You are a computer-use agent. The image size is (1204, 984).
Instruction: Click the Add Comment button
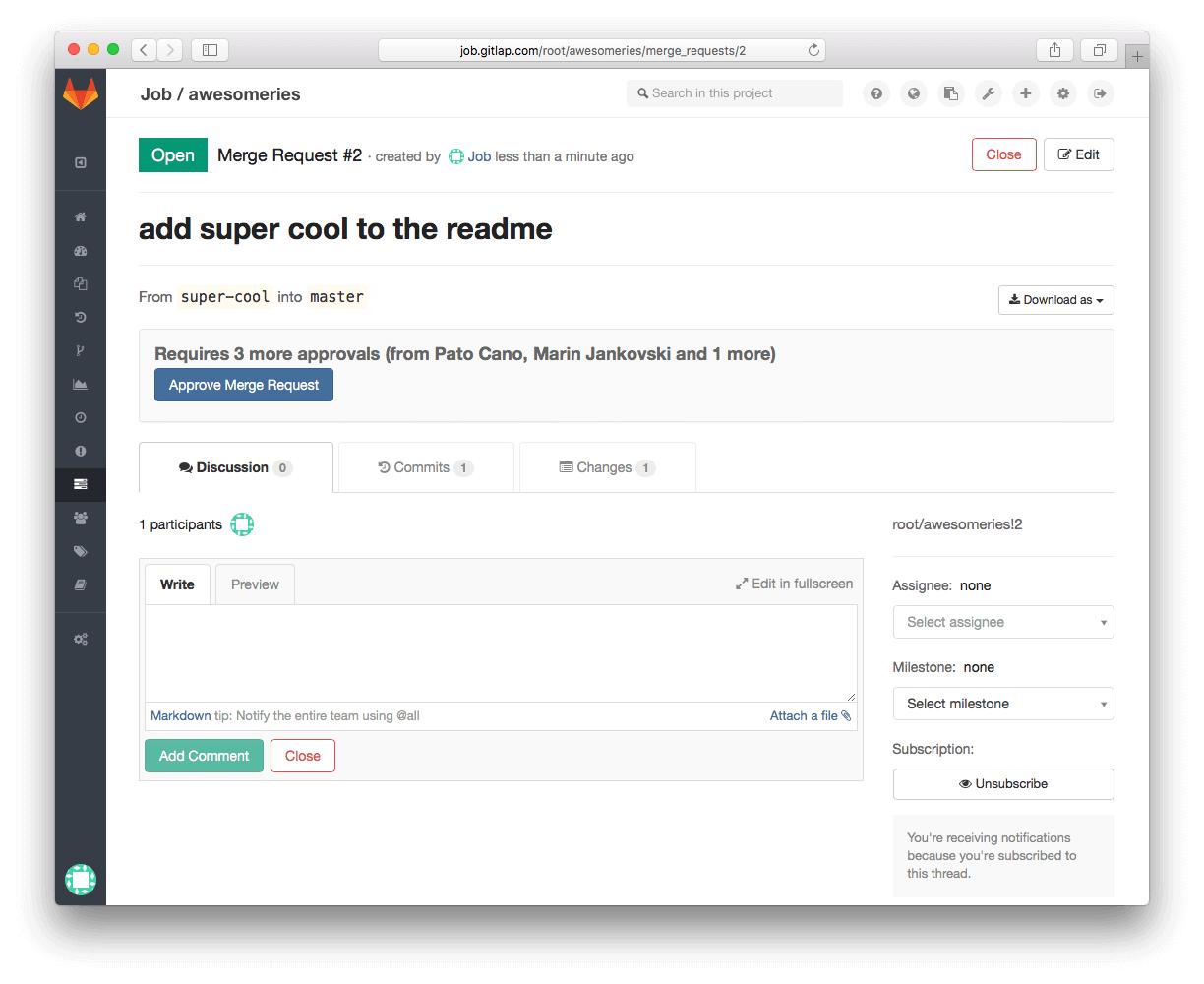point(204,756)
